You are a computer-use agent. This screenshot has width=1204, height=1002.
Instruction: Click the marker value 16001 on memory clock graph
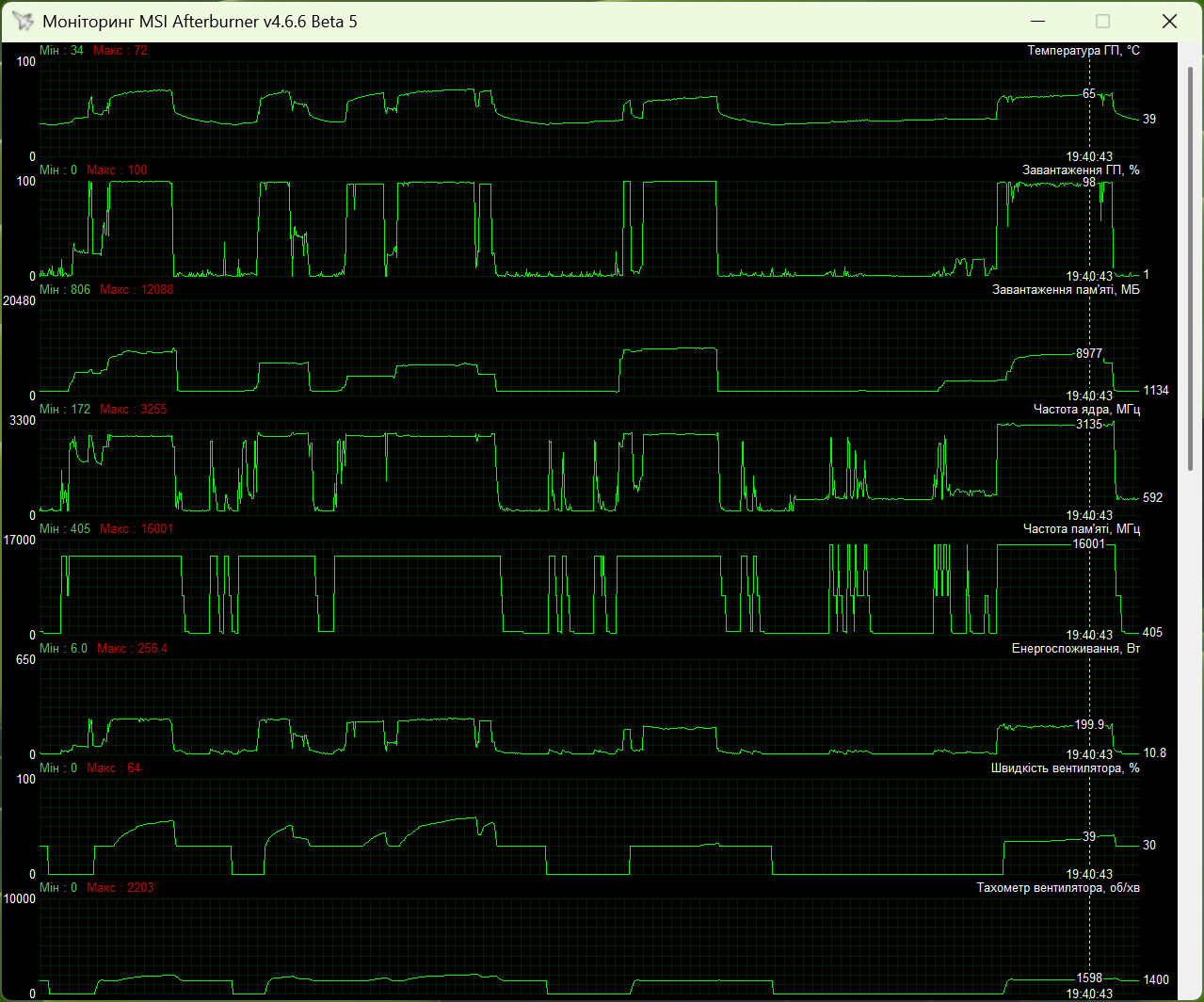tap(1089, 543)
